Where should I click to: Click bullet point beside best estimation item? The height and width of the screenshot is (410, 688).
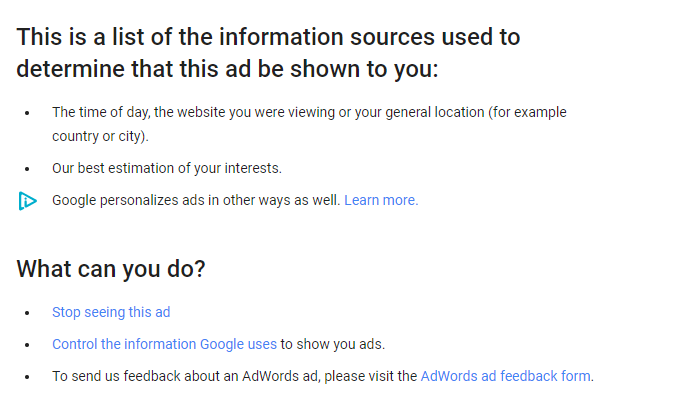pyautogui.click(x=27, y=169)
